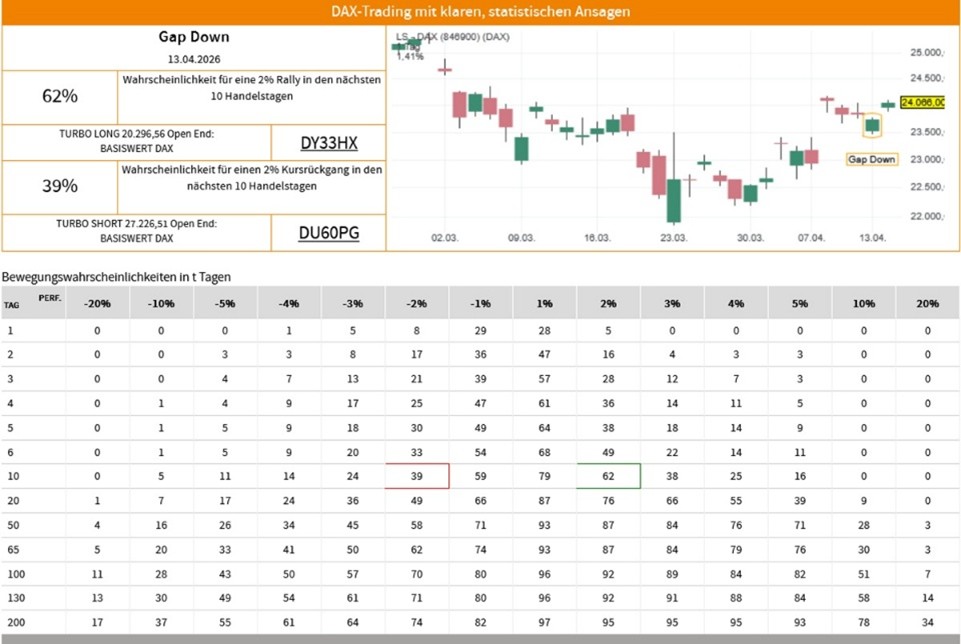
Task: Click the tall green candle at 23.03.
Action: [x=674, y=200]
